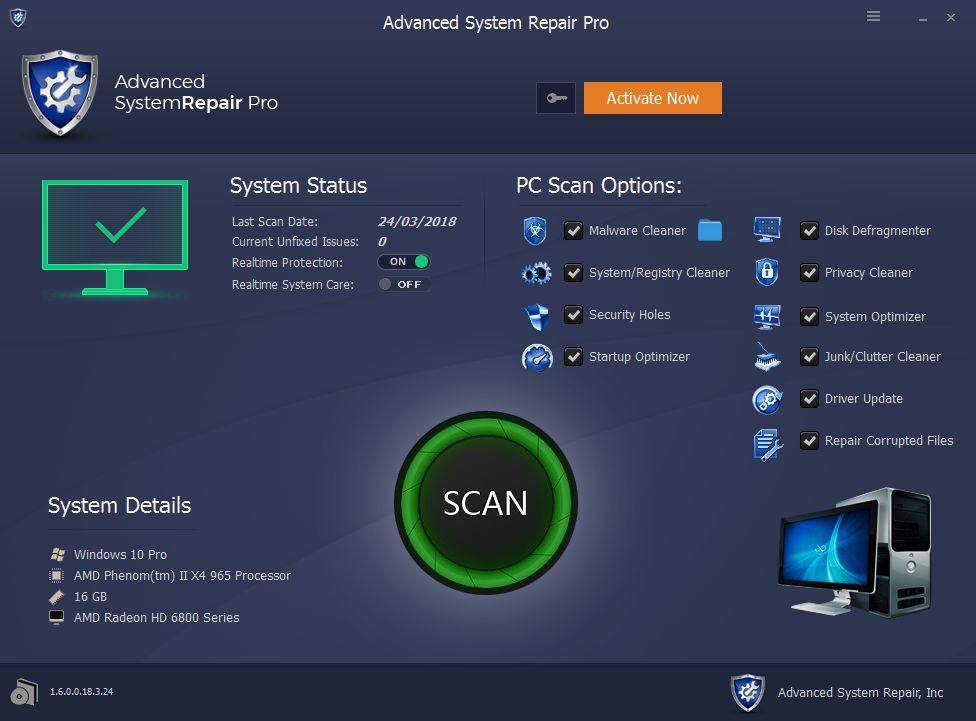The width and height of the screenshot is (976, 721).
Task: Uncheck the Junk/Clutter Cleaner checkbox
Action: tap(809, 357)
